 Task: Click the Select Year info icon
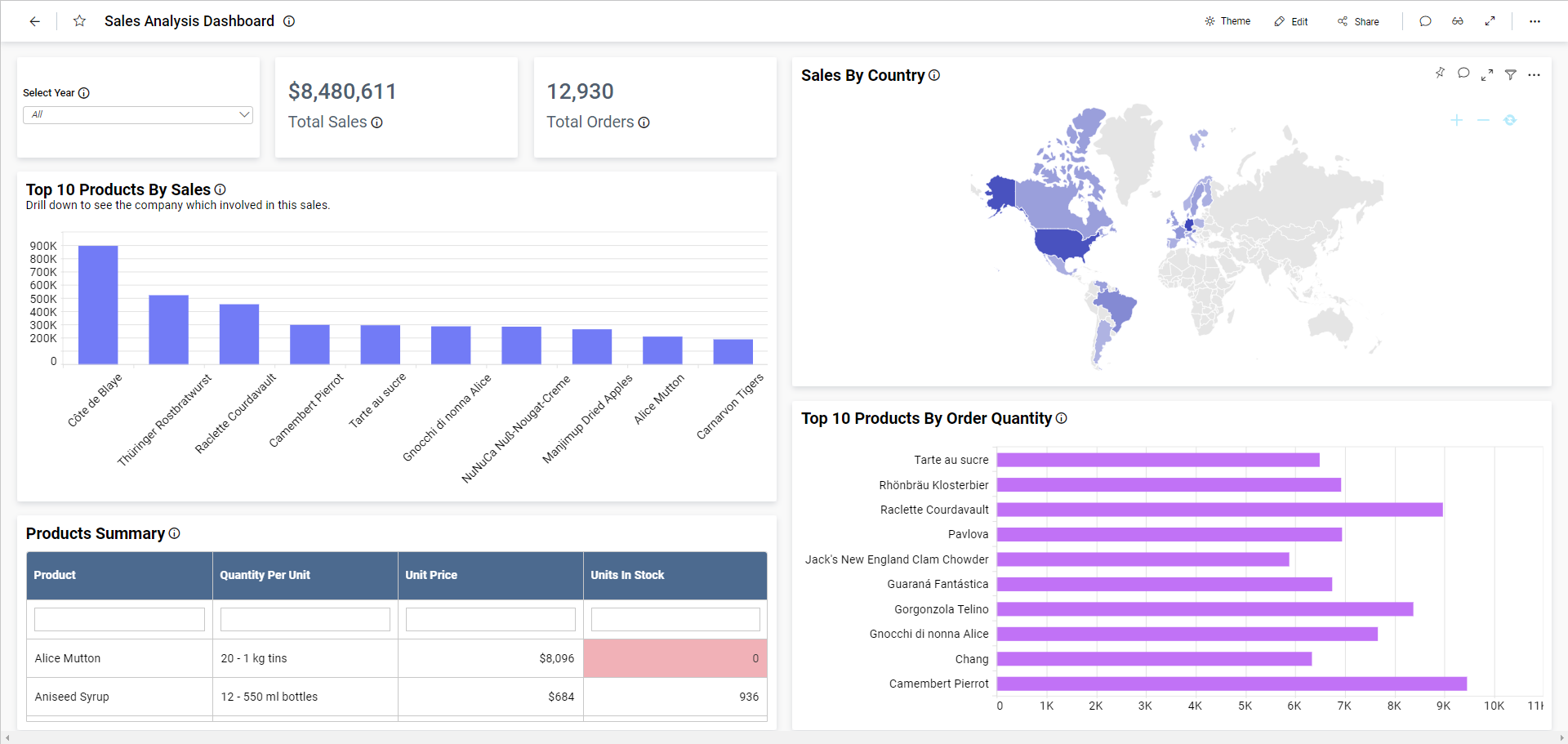point(83,93)
